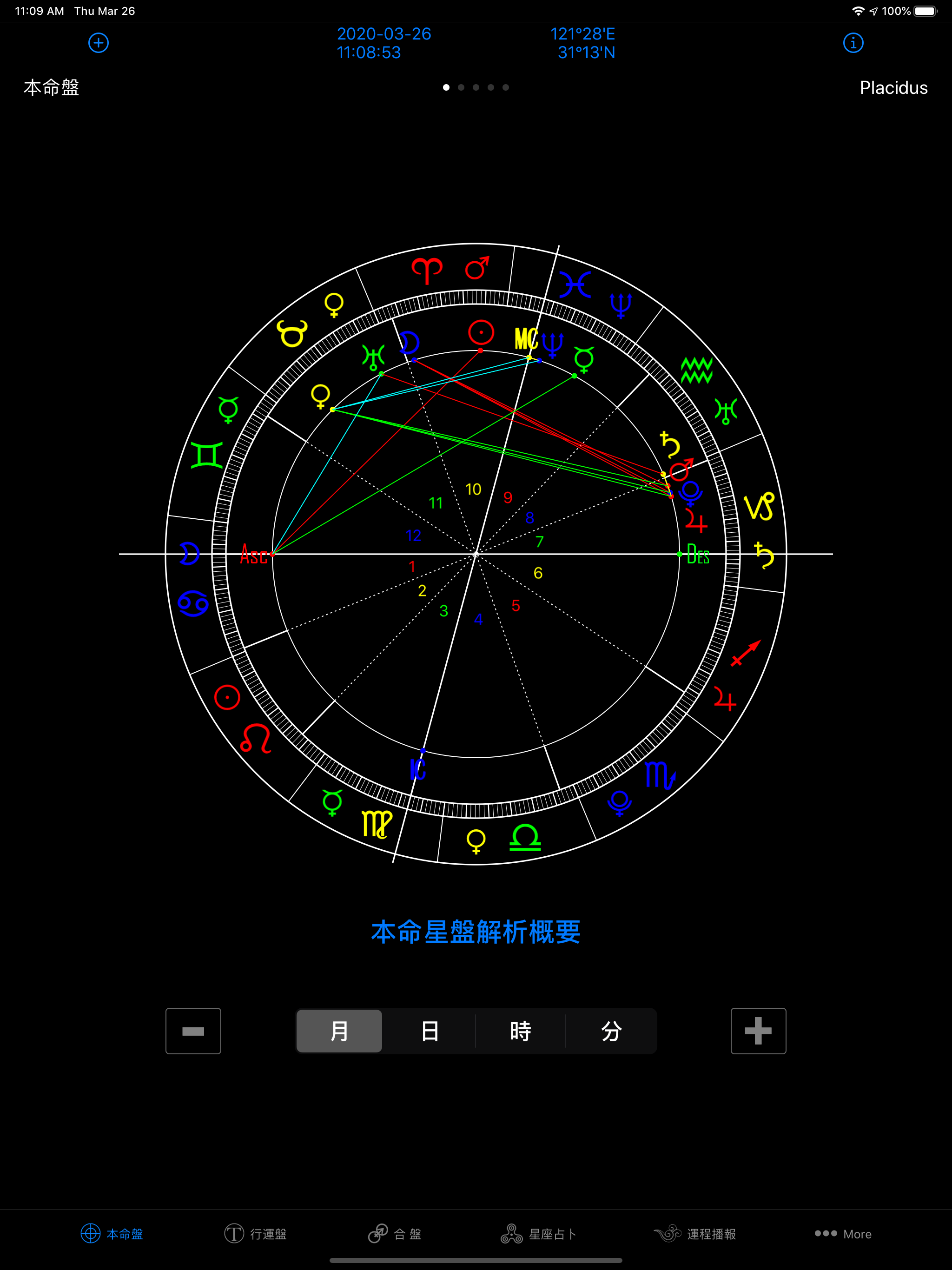952x1270 pixels.
Task: Tap the second page indicator dot
Action: coord(461,87)
